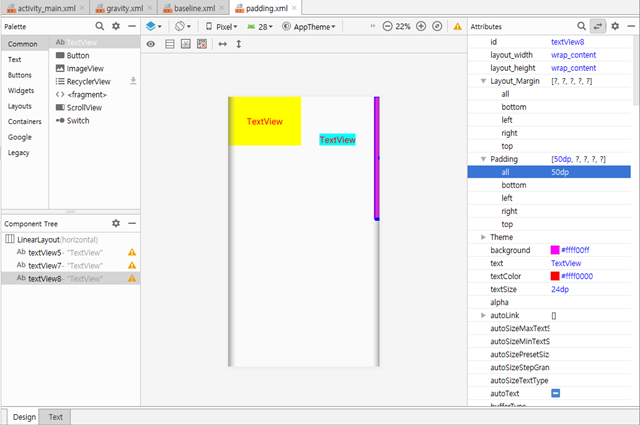The height and width of the screenshot is (426, 640).
Task: Edit the Padding all value 50dp
Action: click(x=590, y=172)
